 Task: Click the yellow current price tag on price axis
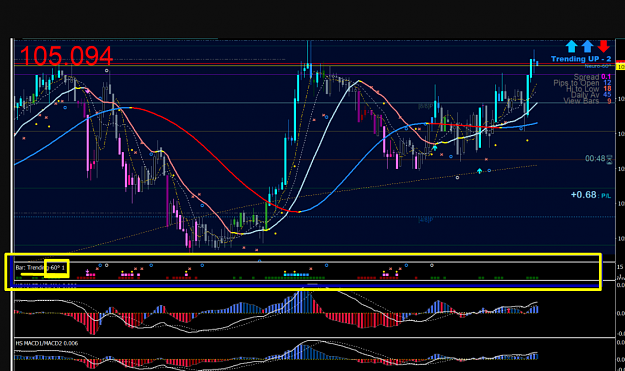pyautogui.click(x=621, y=67)
